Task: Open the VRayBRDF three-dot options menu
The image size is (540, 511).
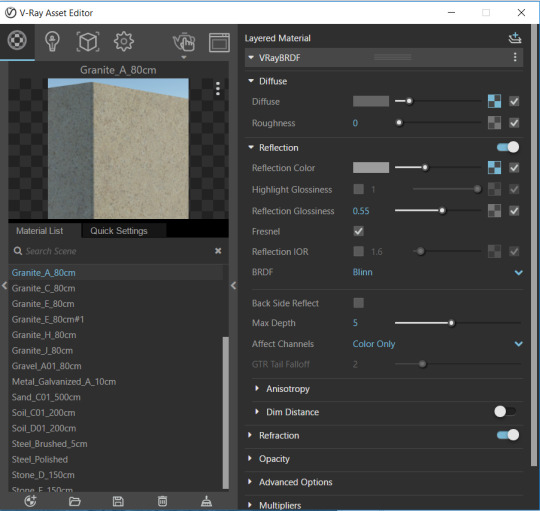Action: point(515,57)
